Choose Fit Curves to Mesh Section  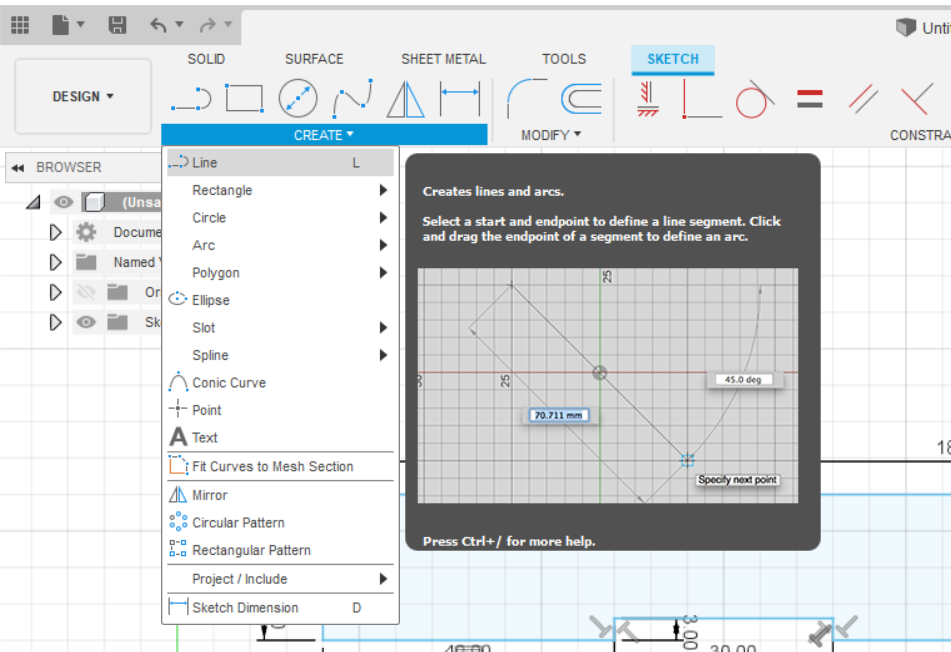click(280, 466)
